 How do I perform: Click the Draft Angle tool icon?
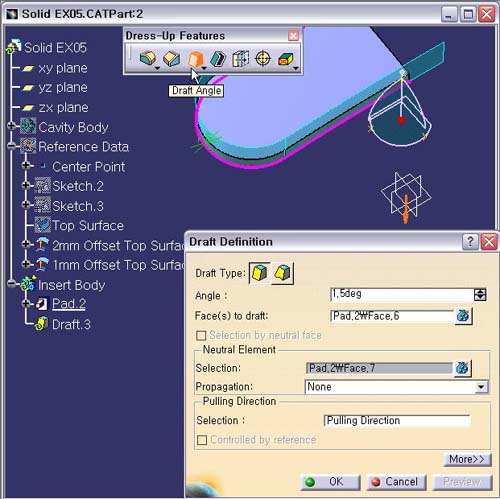pos(196,59)
